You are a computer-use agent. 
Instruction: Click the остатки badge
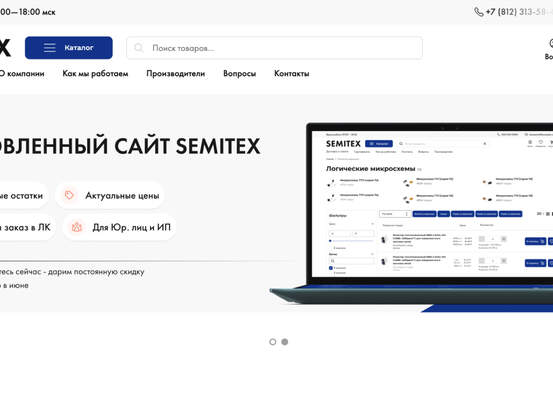point(24,195)
